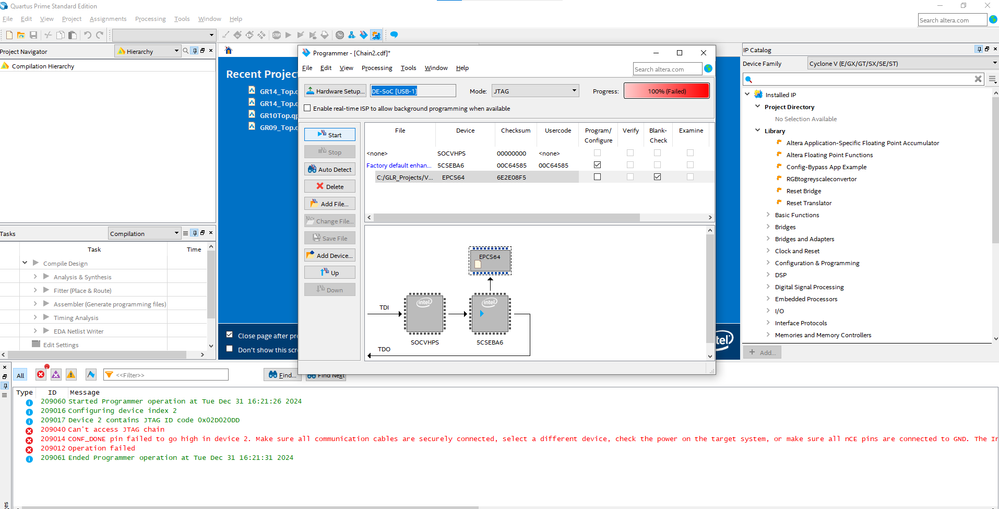Select the EPCS64 device in chain diagram
The width and height of the screenshot is (999, 509).
(x=489, y=262)
